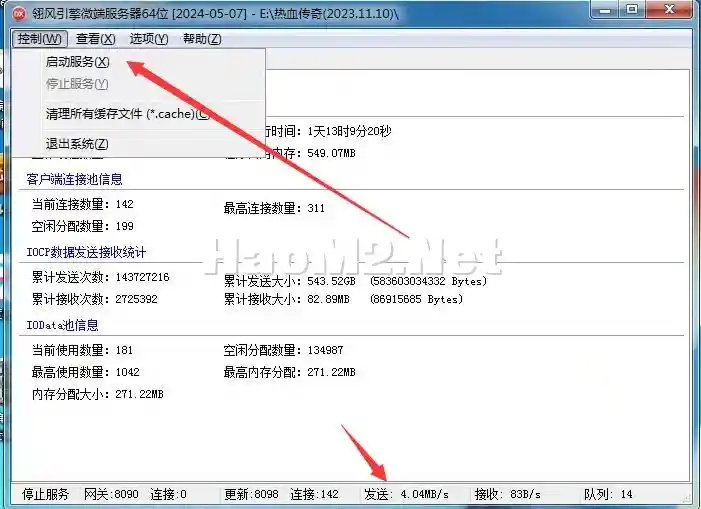
Task: Click 接收: 83B/s status entry
Action: pos(507,494)
